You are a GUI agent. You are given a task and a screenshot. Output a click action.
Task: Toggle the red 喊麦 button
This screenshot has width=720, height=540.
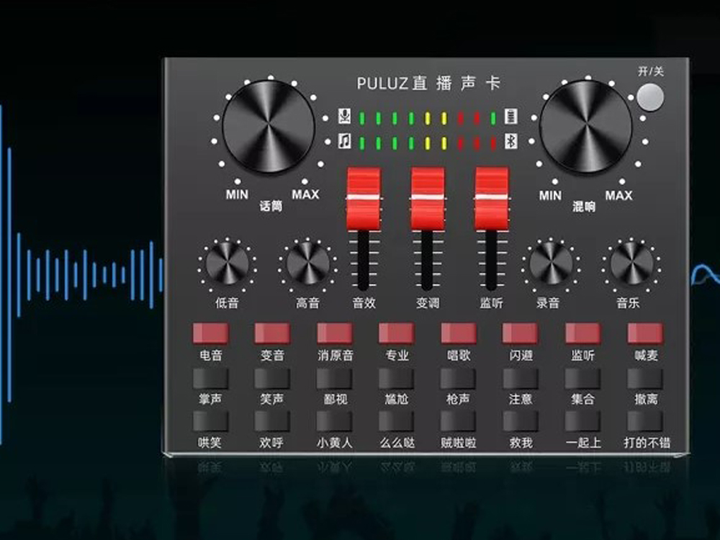[x=646, y=333]
